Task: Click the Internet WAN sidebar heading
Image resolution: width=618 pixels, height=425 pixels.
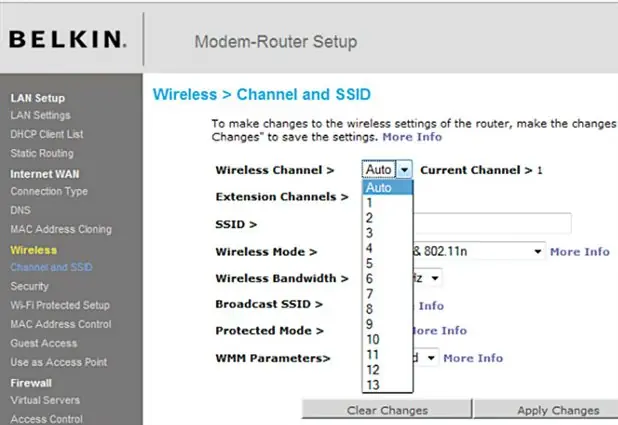Action: coord(45,174)
